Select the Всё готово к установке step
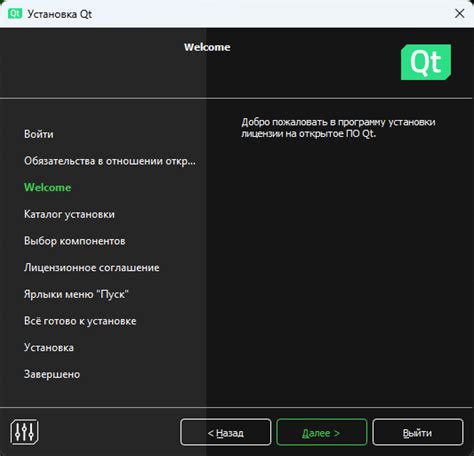 (x=80, y=321)
